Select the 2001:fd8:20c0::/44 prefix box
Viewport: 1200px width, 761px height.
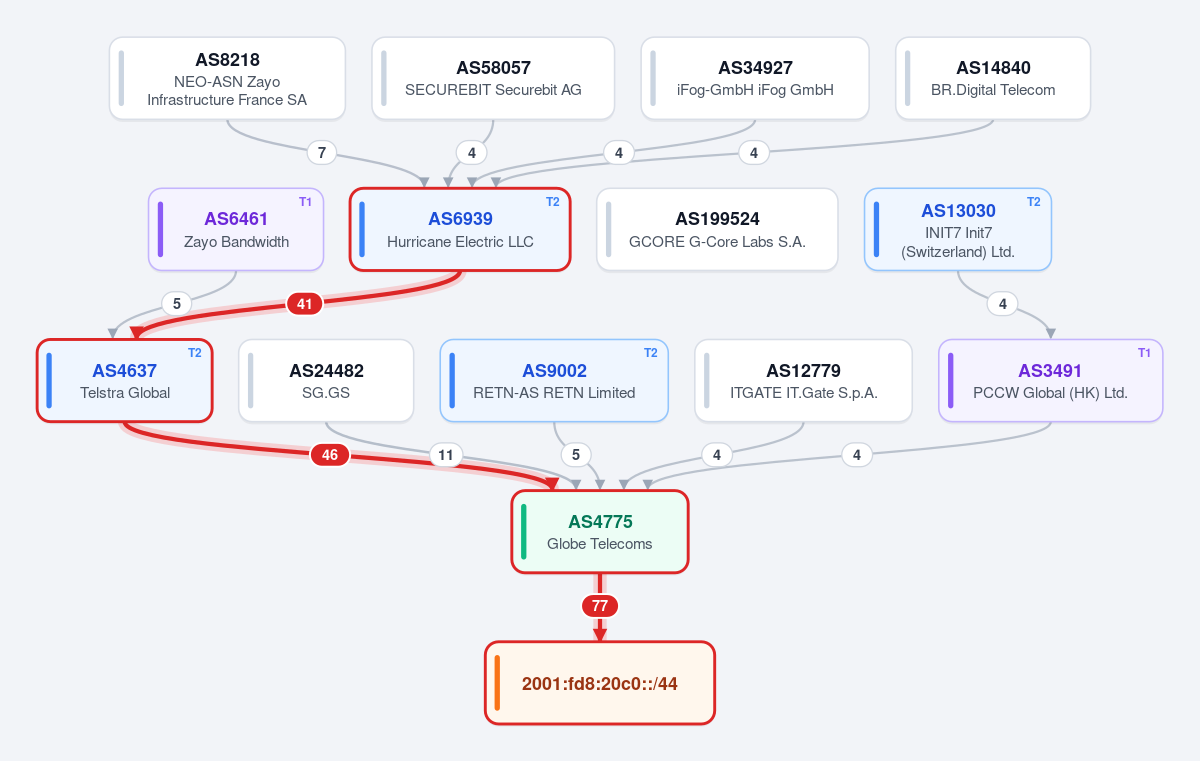(x=600, y=683)
